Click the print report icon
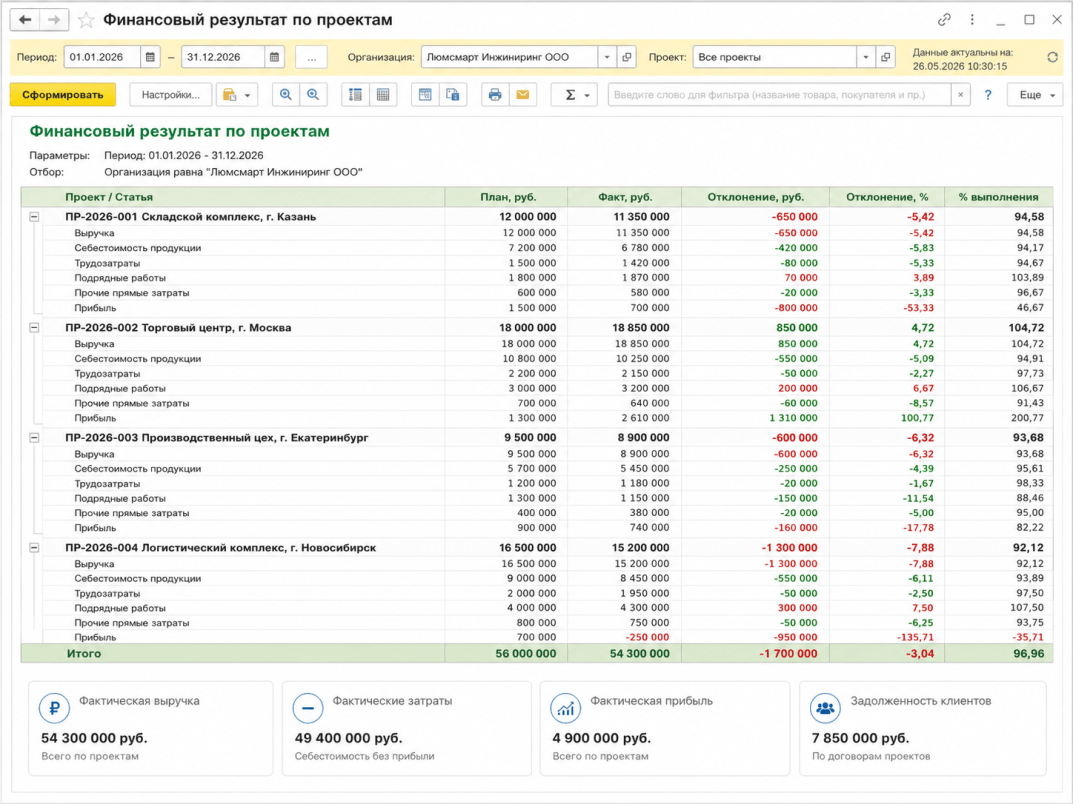 (495, 95)
